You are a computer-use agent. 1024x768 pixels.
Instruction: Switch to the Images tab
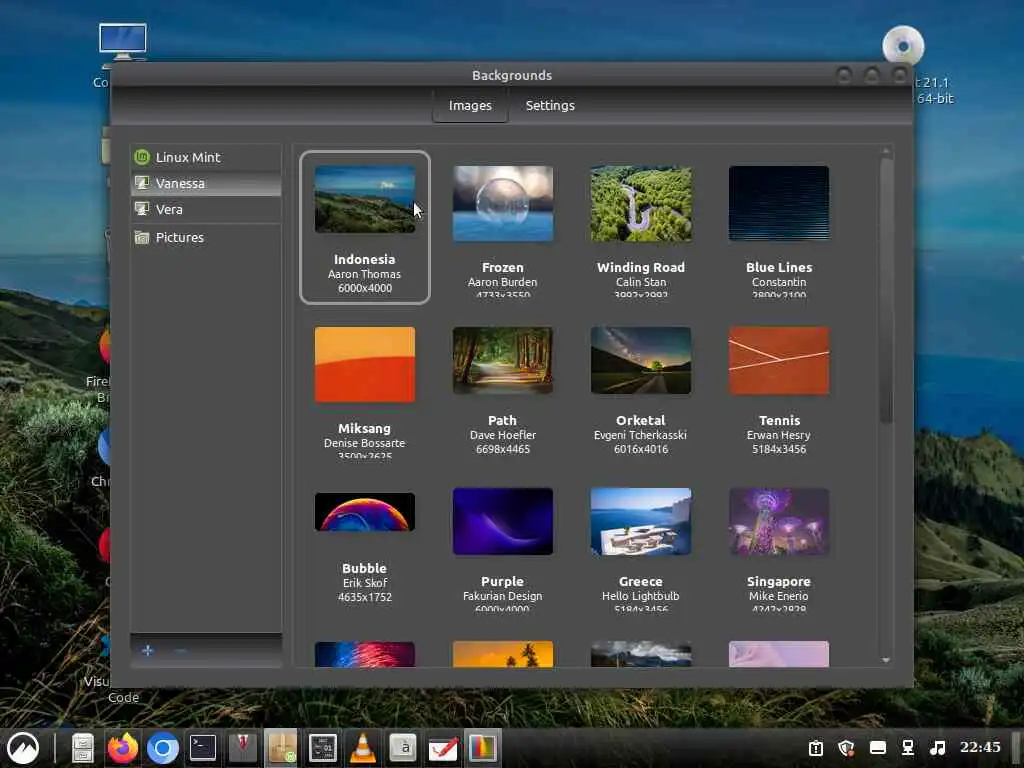(x=470, y=106)
